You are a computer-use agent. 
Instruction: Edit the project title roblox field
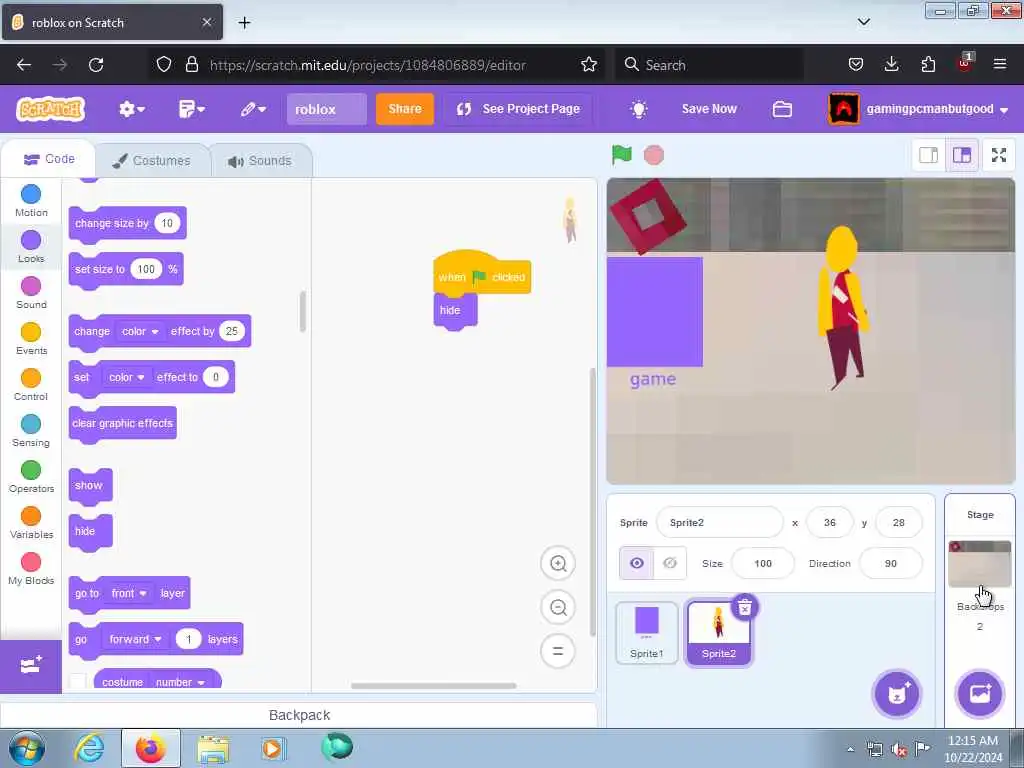327,109
